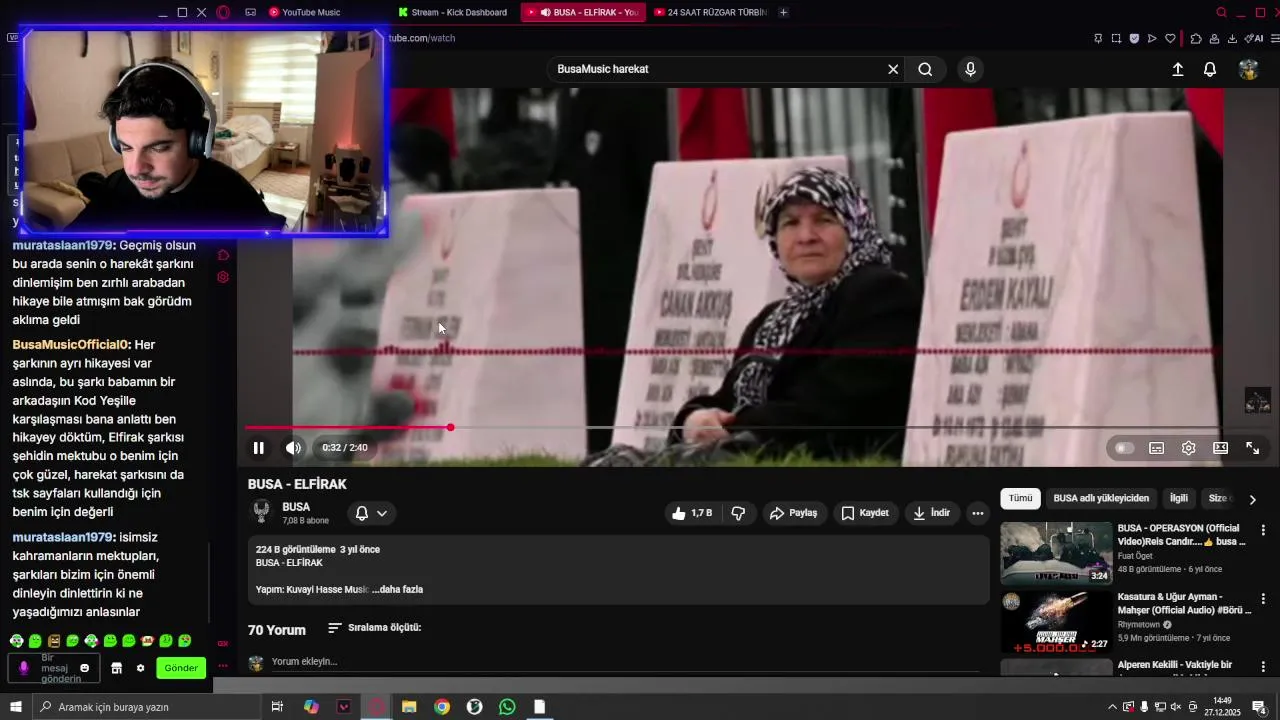The height and width of the screenshot is (720, 1280).
Task: Show more filter chips with arrow
Action: [x=1253, y=499]
